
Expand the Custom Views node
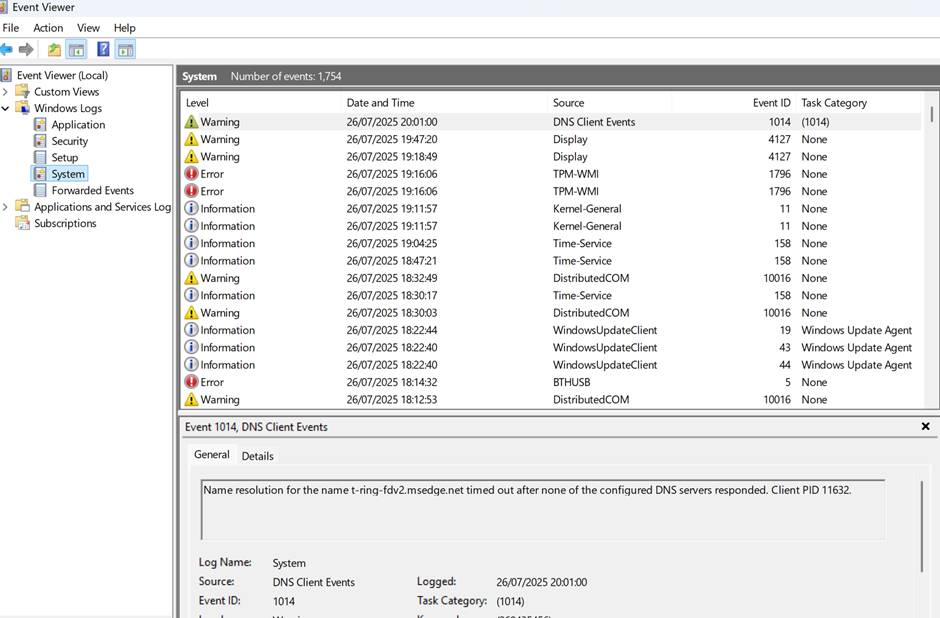[x=5, y=92]
